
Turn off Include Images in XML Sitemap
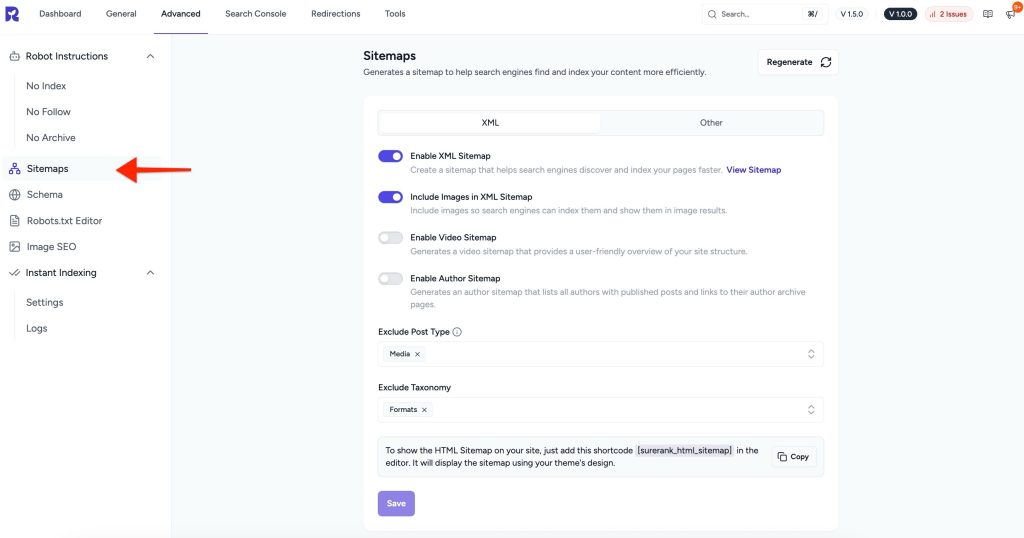pos(391,197)
